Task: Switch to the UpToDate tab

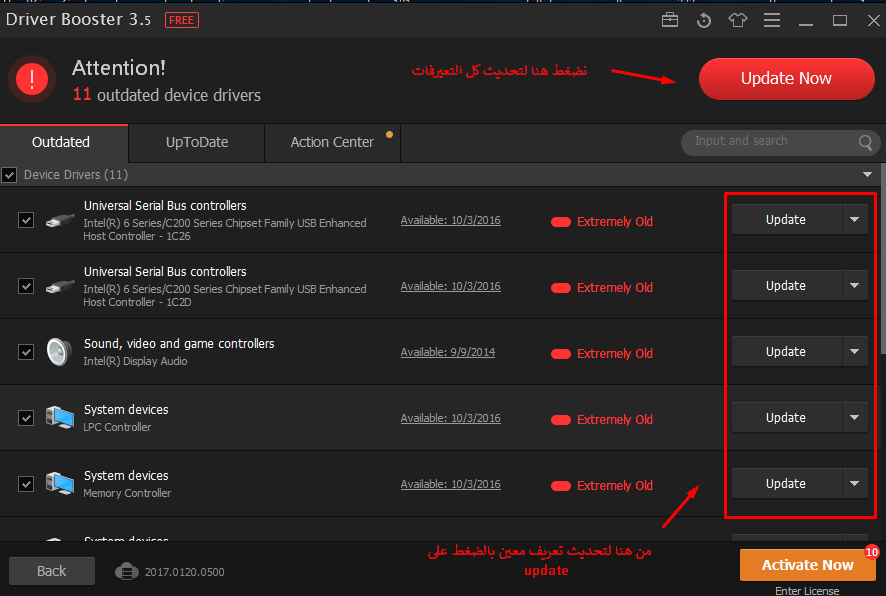Action: [197, 142]
